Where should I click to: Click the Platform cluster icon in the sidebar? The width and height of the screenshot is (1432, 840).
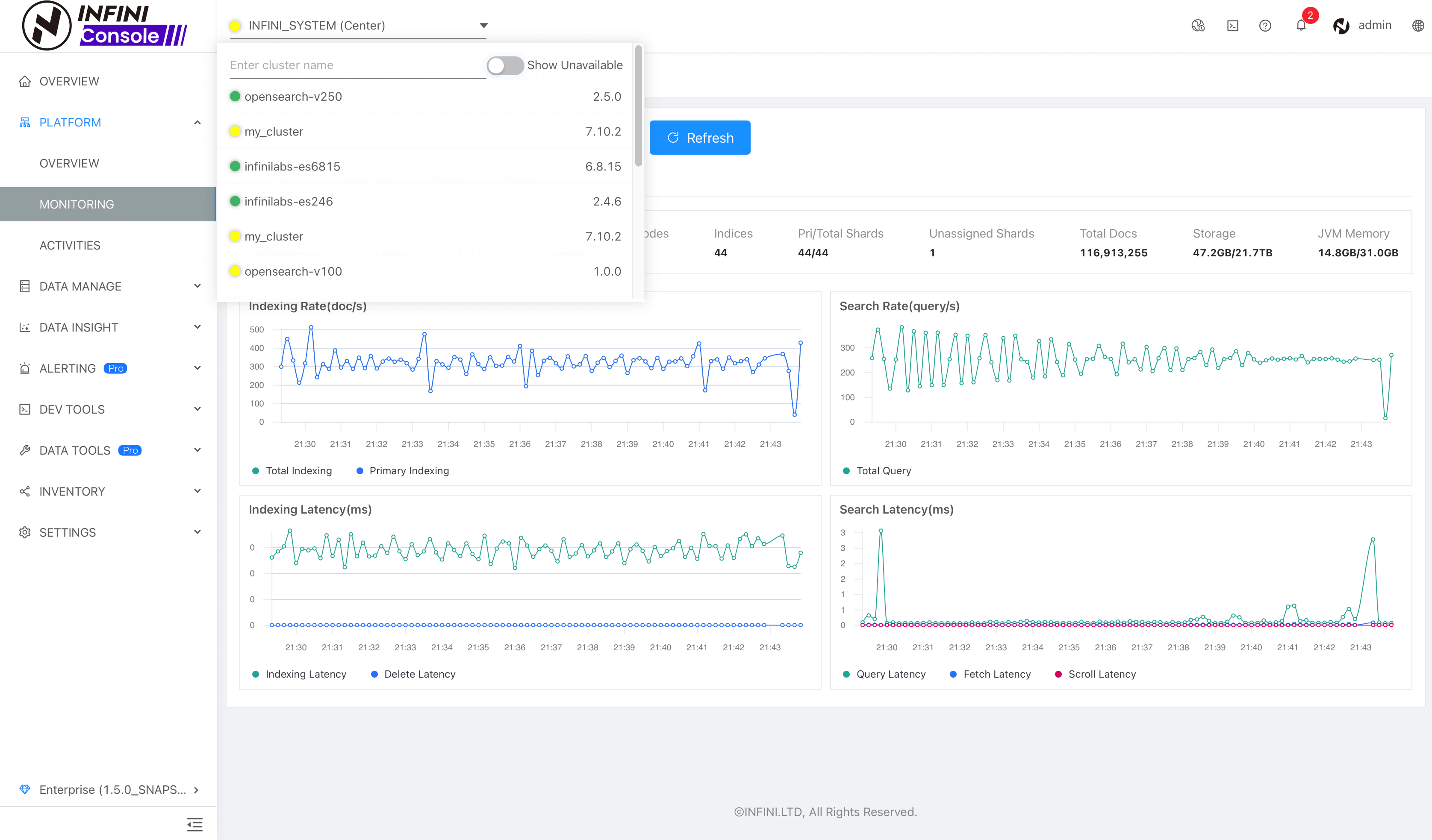coord(24,122)
